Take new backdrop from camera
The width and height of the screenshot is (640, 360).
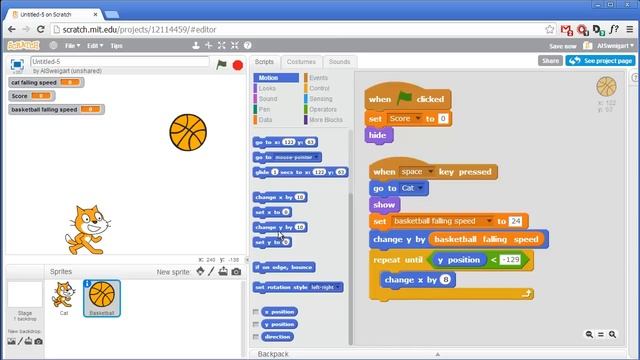(38, 341)
